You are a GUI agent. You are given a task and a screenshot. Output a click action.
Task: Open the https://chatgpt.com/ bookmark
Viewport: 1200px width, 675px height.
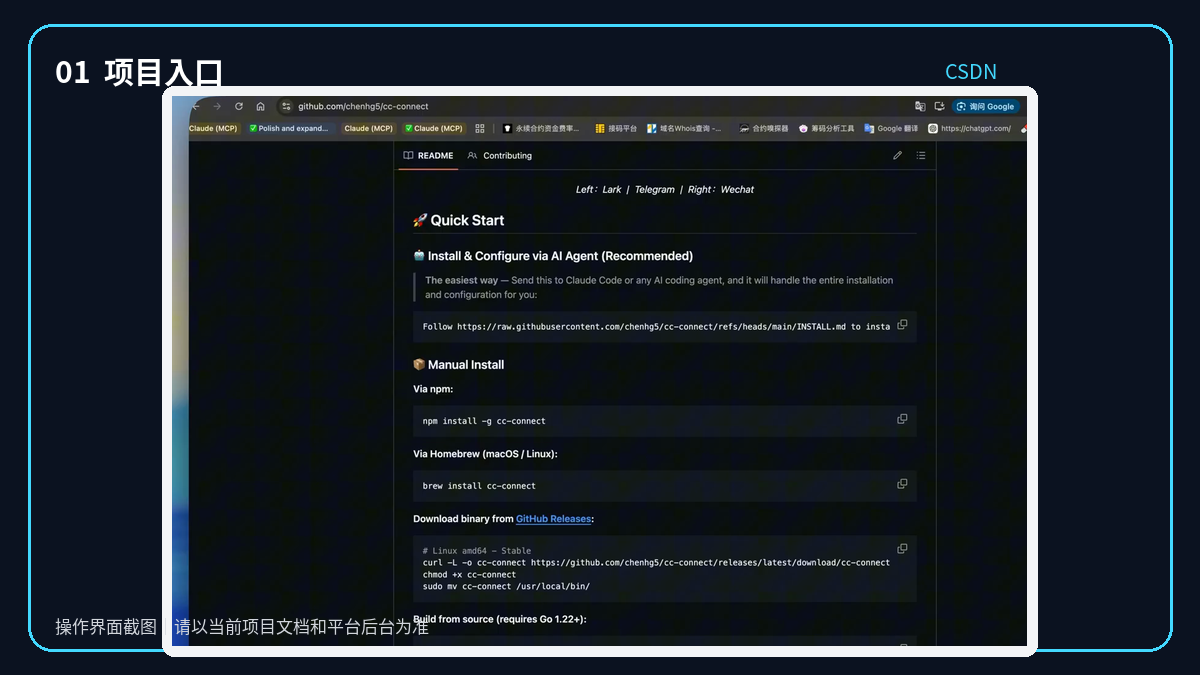point(970,128)
